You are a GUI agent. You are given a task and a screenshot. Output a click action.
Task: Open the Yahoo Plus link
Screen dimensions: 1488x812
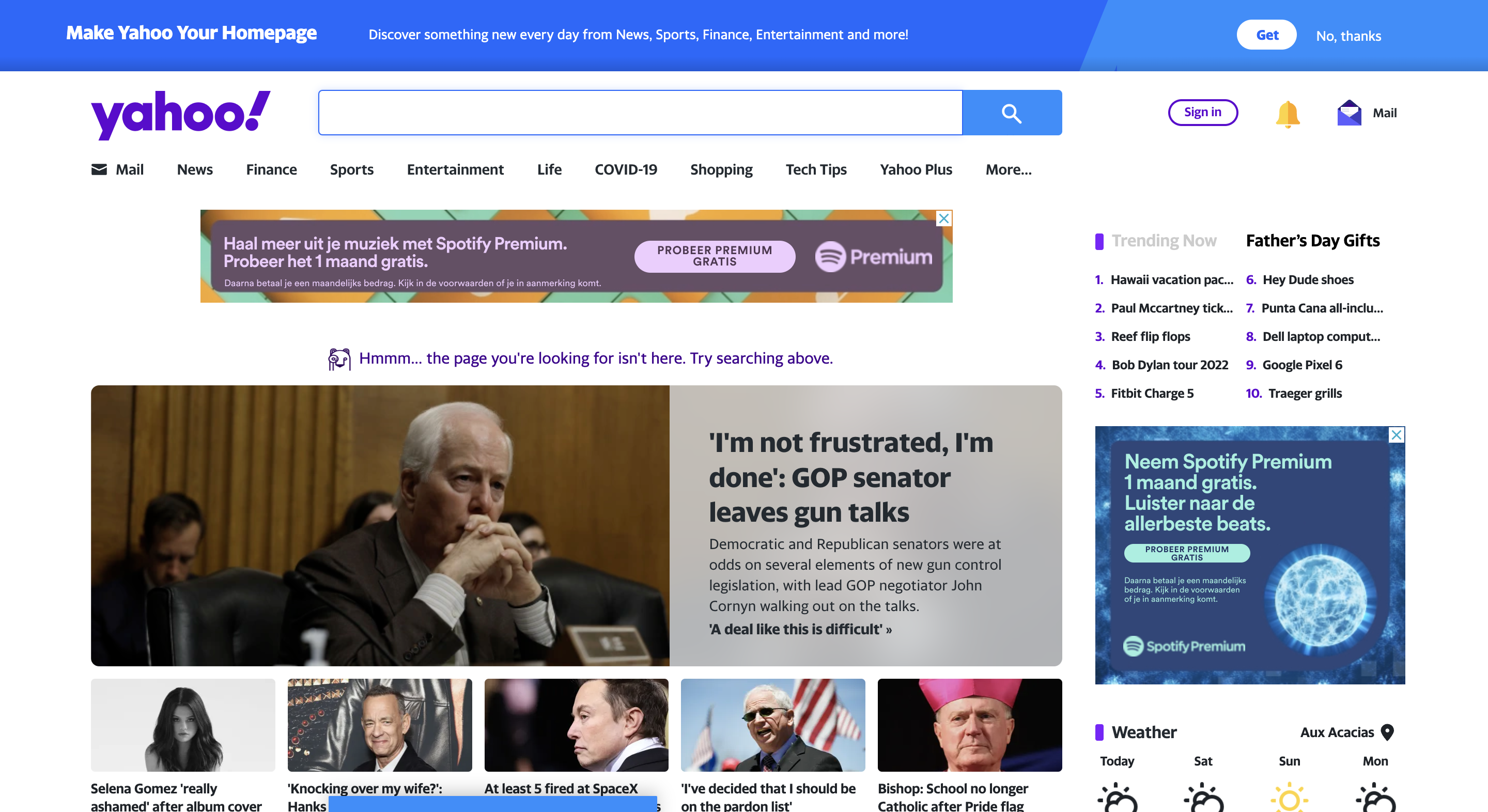point(916,169)
